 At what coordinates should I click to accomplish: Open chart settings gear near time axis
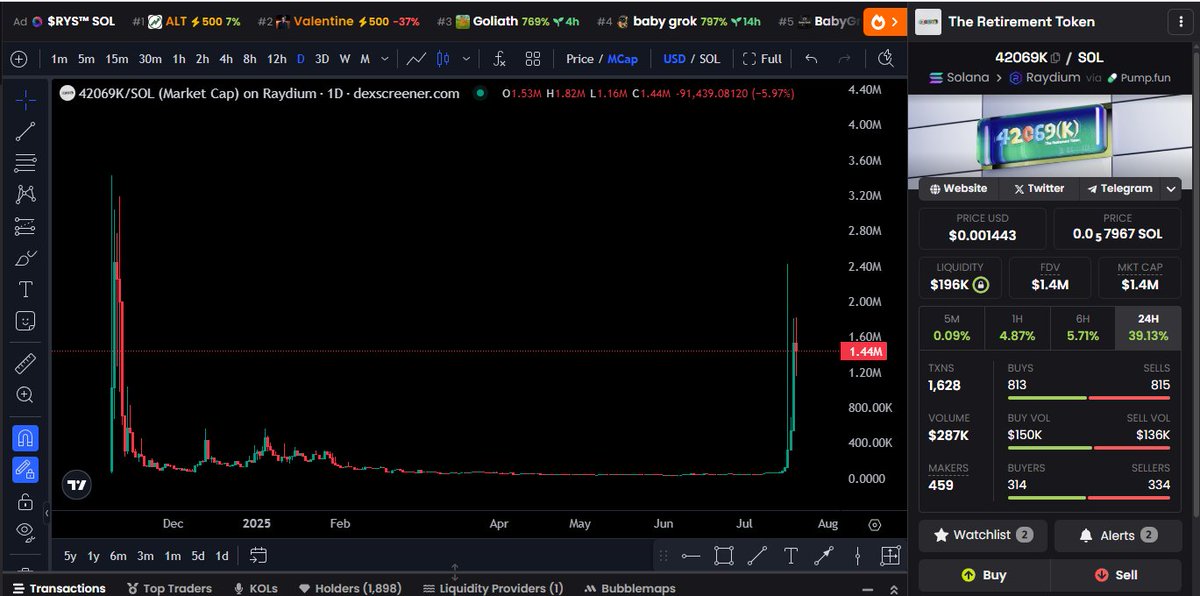(x=875, y=524)
